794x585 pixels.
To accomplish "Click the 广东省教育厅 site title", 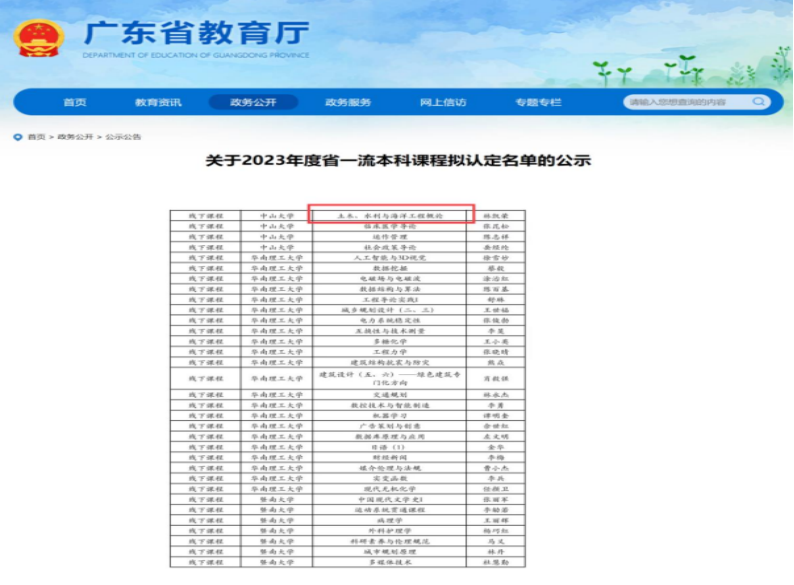I will pyautogui.click(x=195, y=33).
